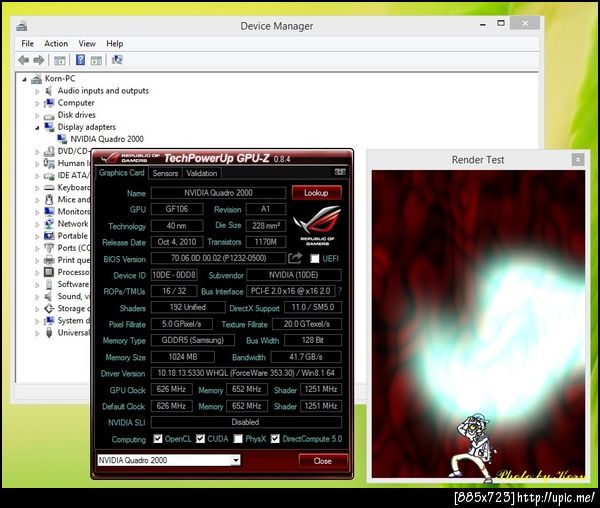Click the GPU-Z screenshot camera icon

340,172
